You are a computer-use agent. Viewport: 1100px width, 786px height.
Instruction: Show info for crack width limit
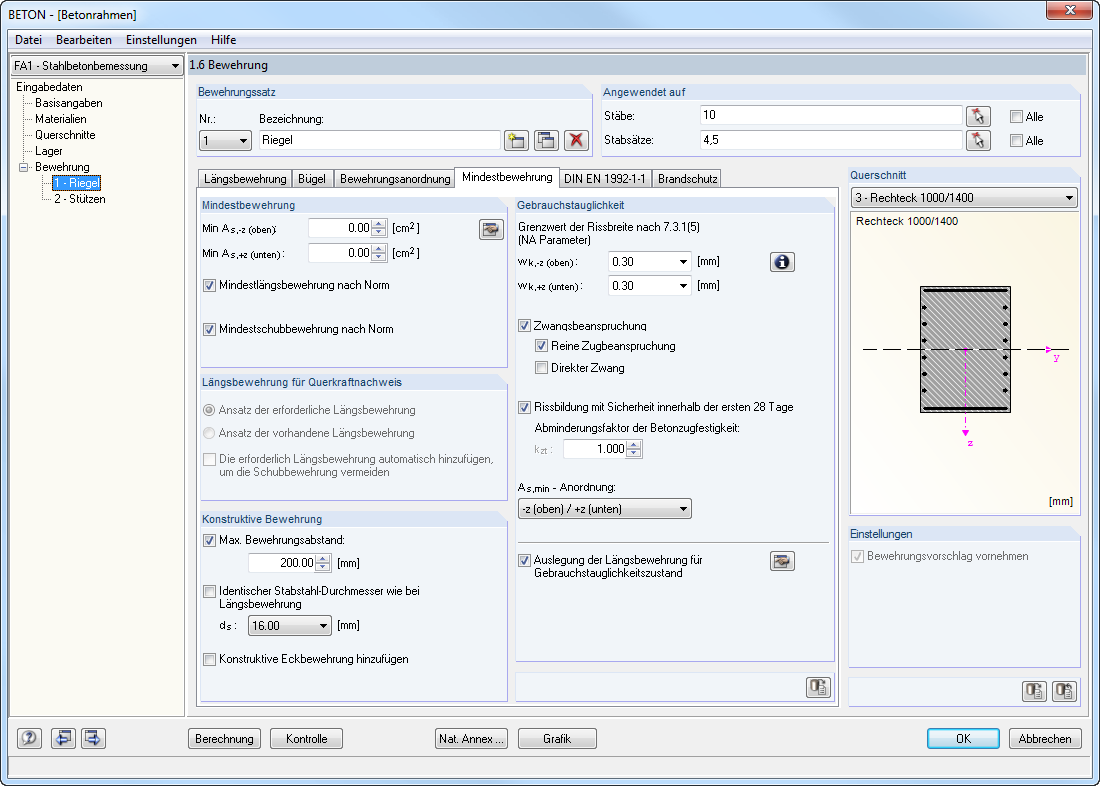(x=782, y=262)
